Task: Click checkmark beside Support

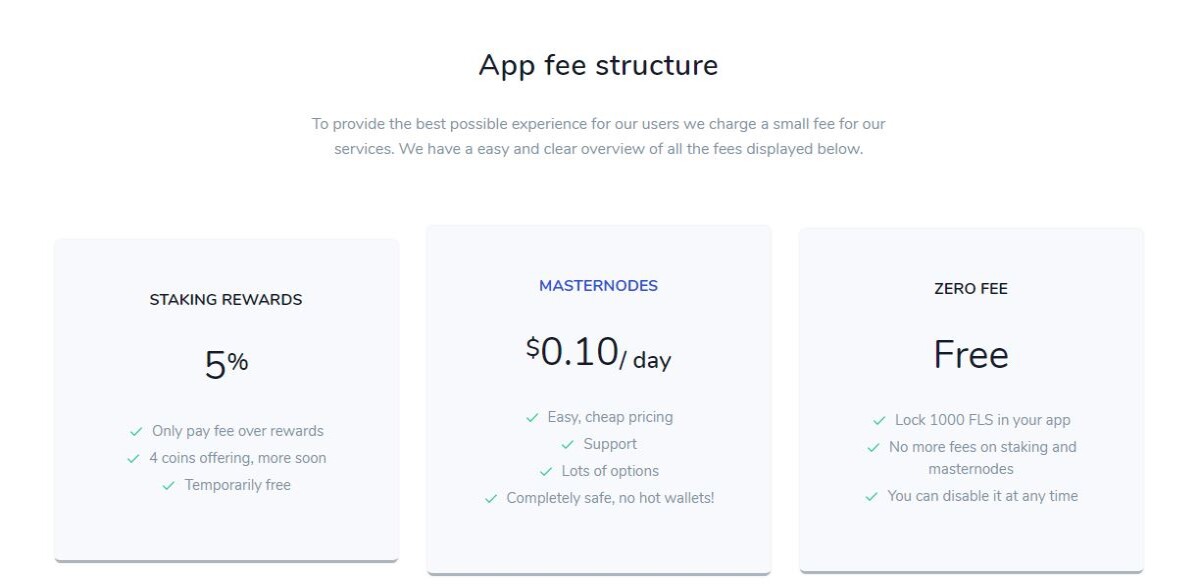Action: [568, 445]
